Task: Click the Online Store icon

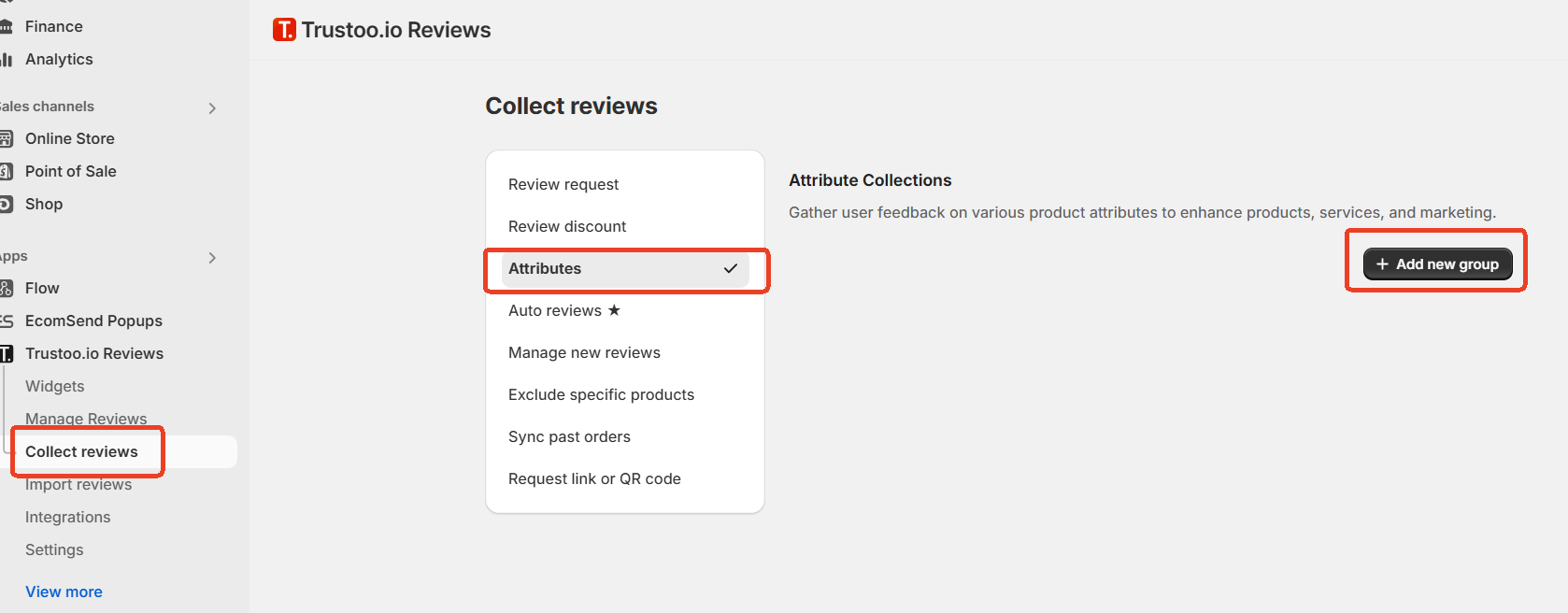Action: [6, 139]
